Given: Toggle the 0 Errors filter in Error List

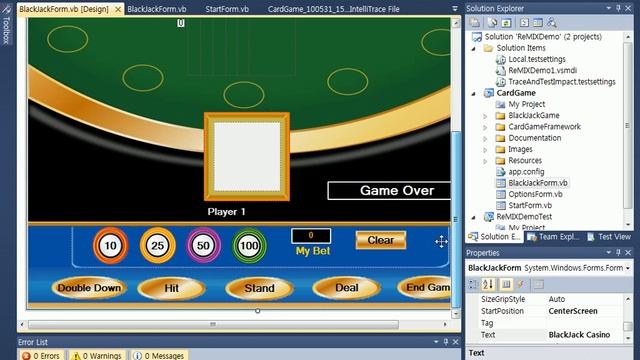Looking at the screenshot, I should [42, 356].
